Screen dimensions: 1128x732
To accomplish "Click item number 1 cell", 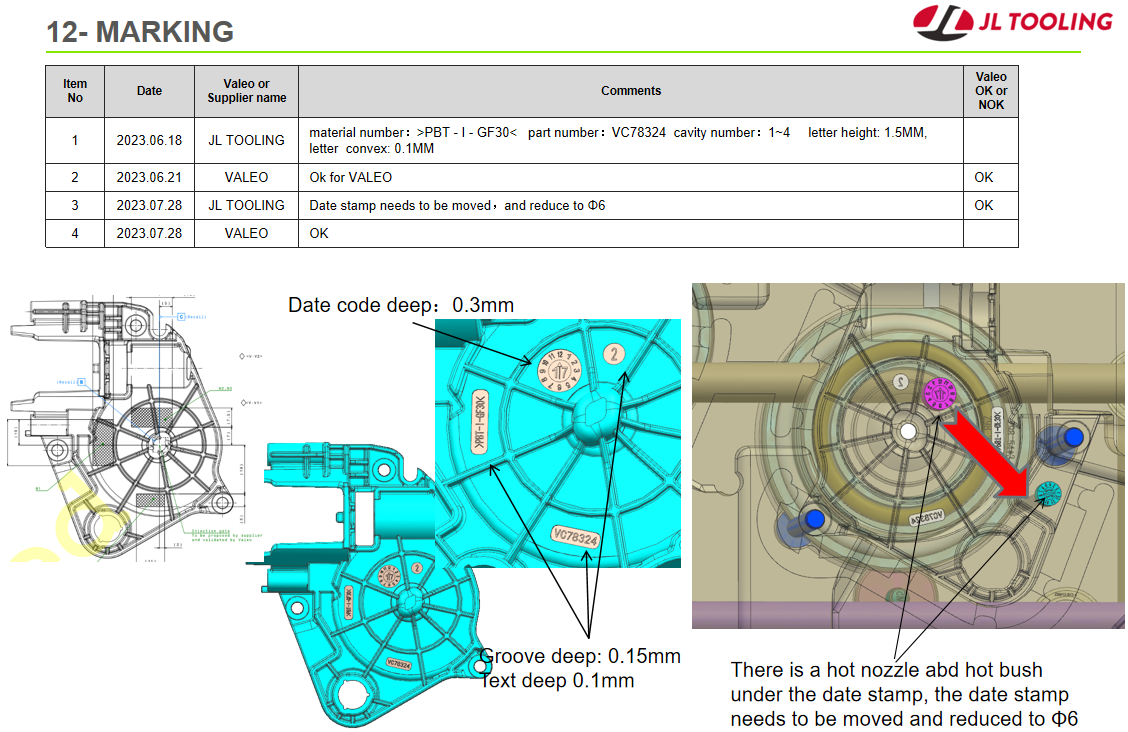I will [x=75, y=140].
